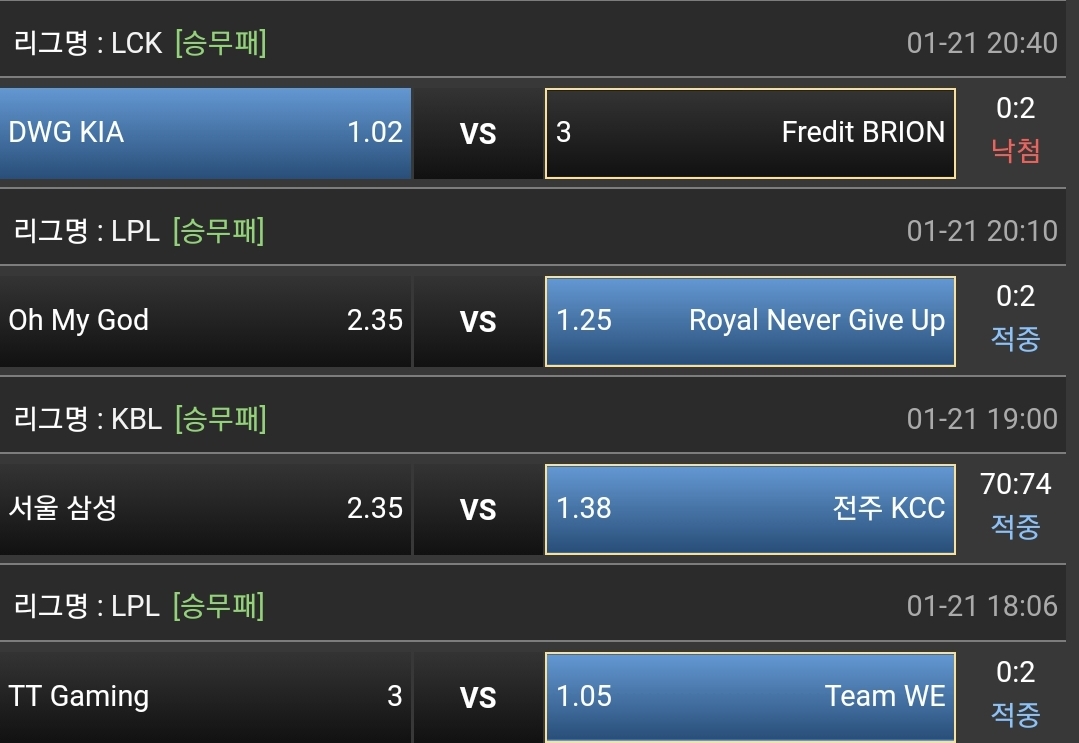Click the LCK league name header

coord(88,44)
